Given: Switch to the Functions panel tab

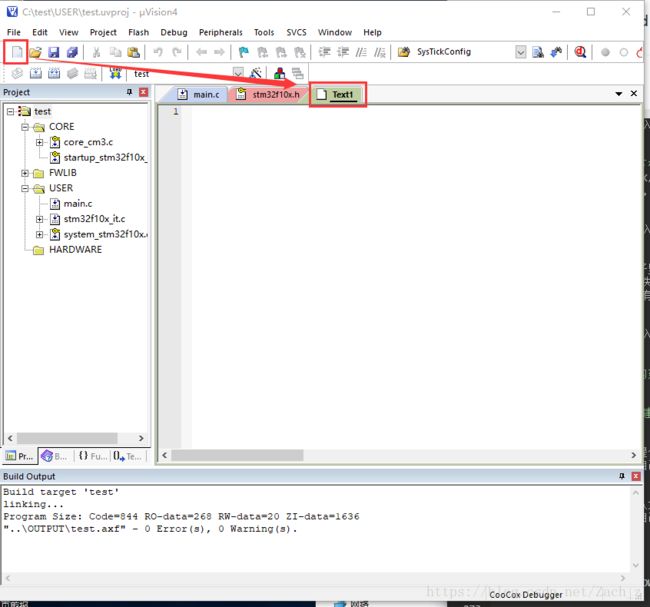Looking at the screenshot, I should [93, 456].
